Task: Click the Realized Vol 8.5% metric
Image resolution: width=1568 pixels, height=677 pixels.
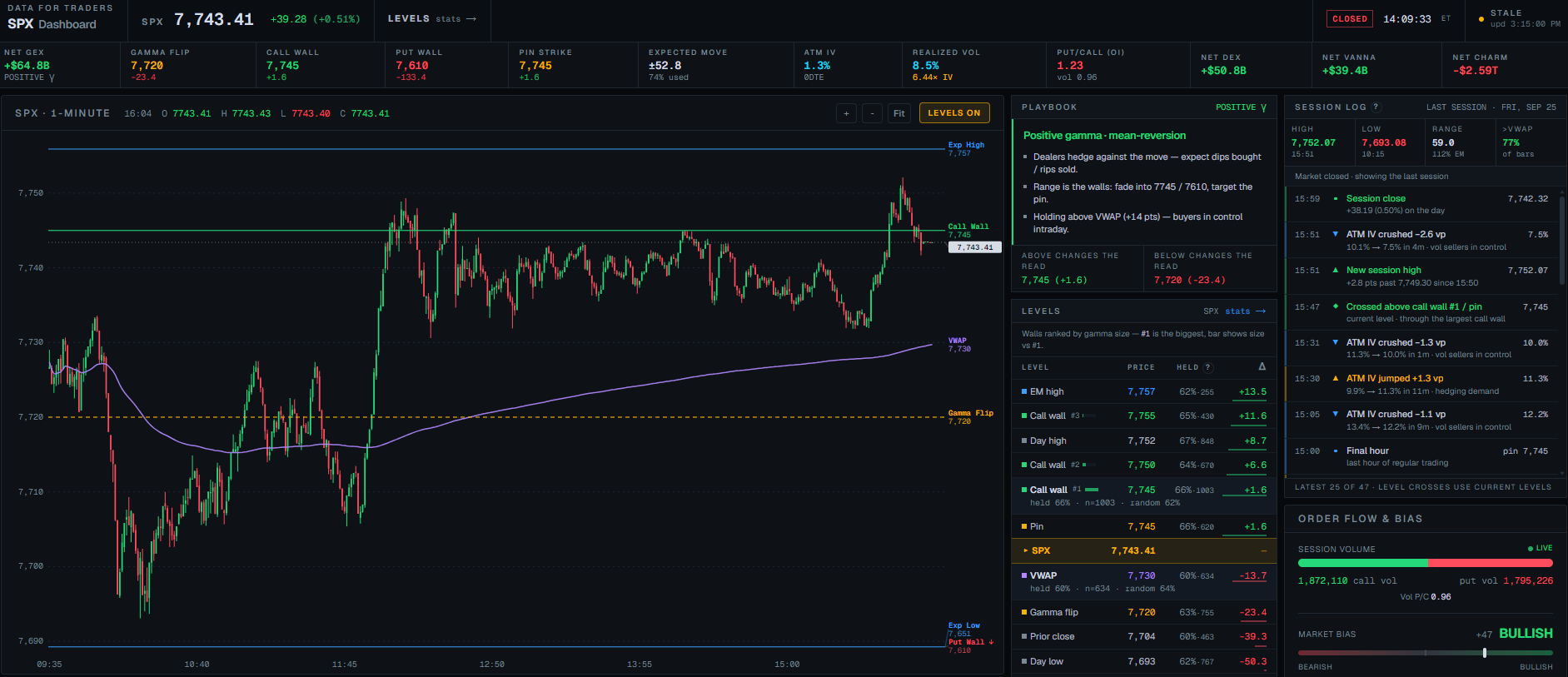Action: point(973,65)
